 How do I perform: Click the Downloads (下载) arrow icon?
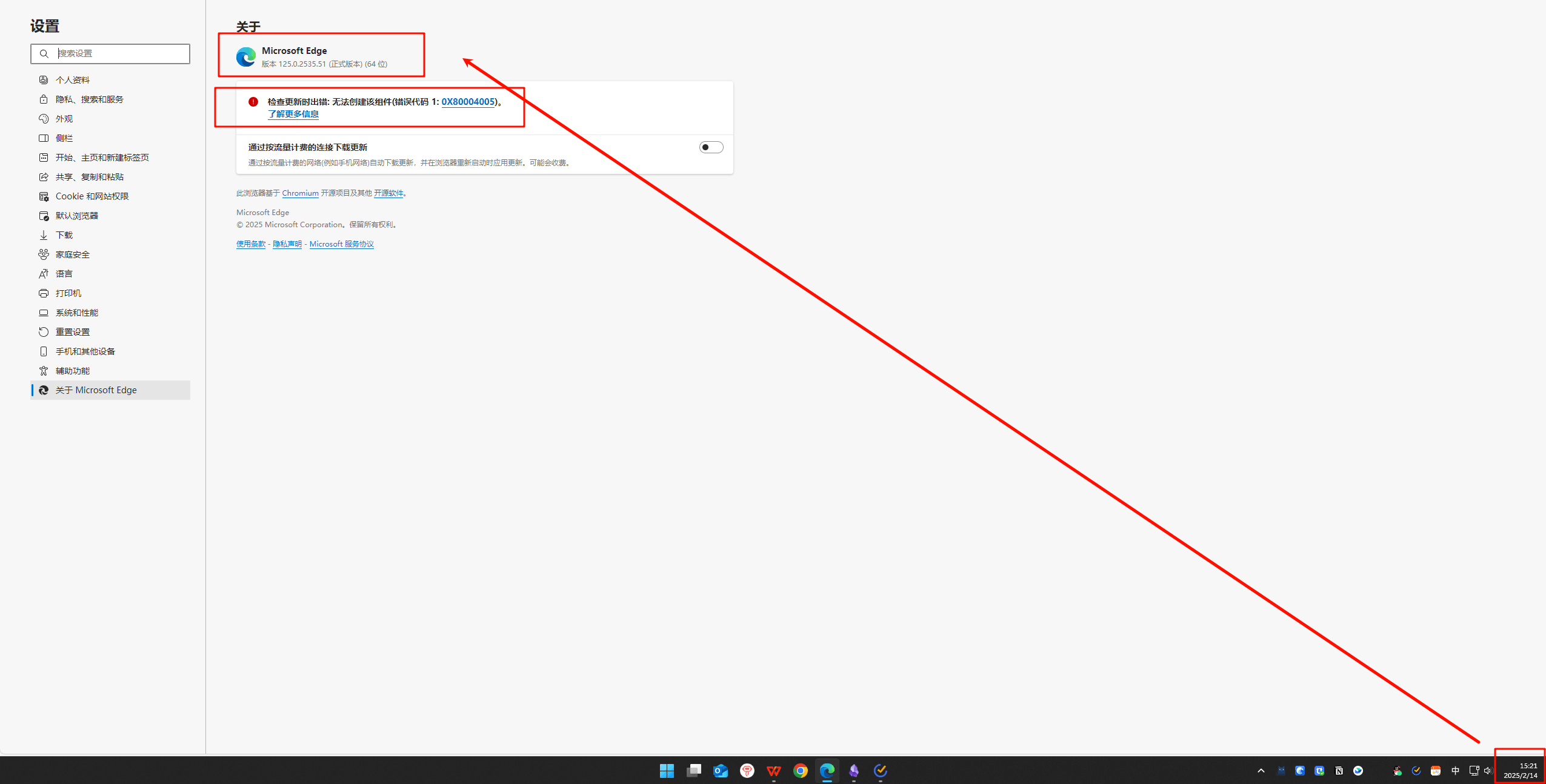[x=44, y=235]
